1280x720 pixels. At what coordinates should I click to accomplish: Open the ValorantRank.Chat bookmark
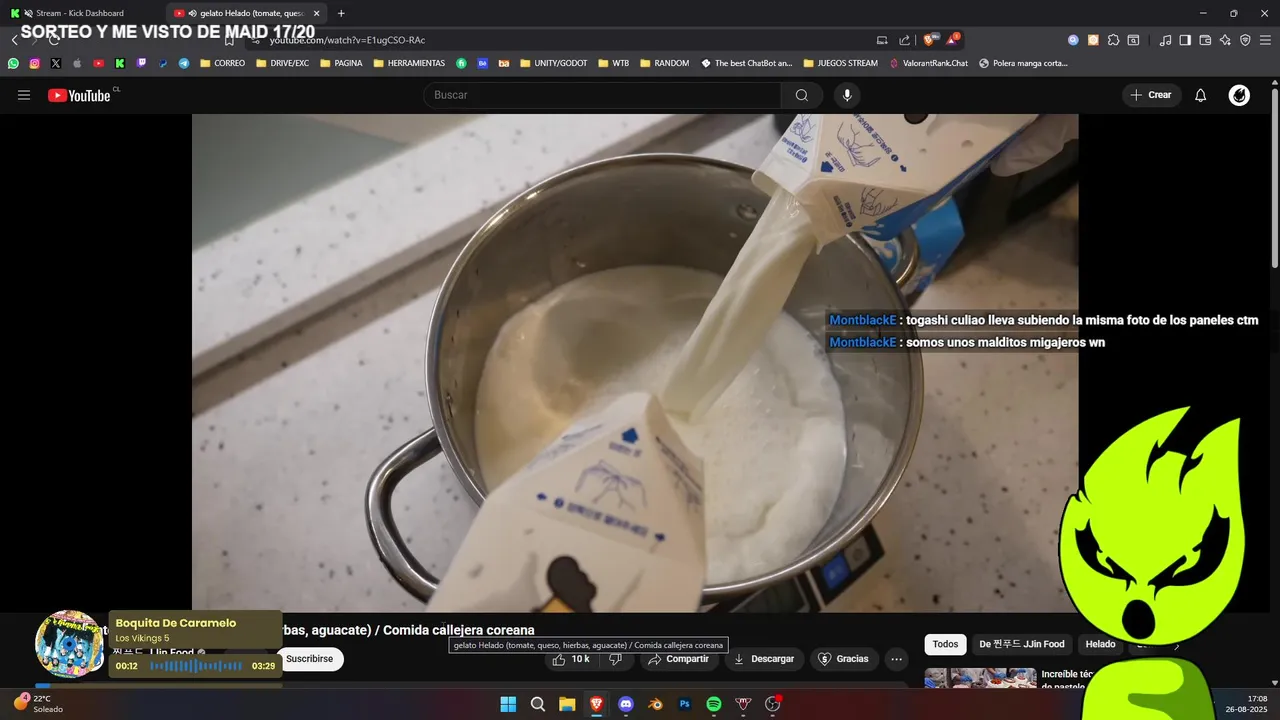coord(928,63)
